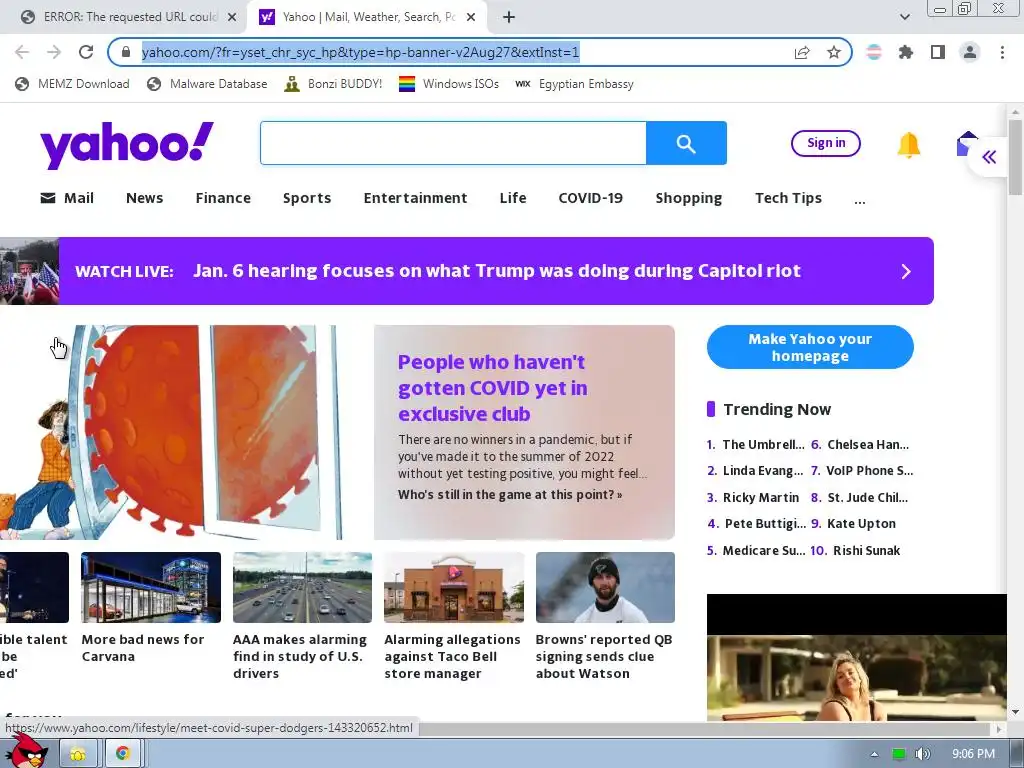This screenshot has width=1024, height=768.
Task: Open the Finance section
Action: tap(223, 198)
